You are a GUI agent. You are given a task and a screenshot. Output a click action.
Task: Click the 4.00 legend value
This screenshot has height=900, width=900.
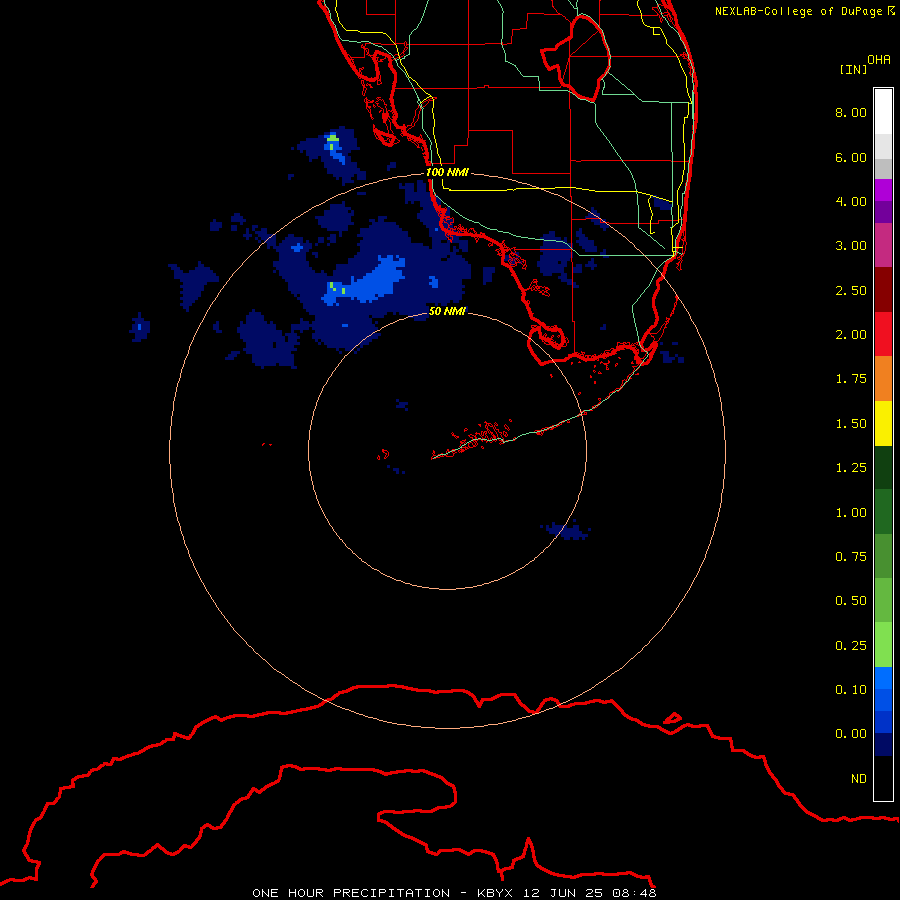tap(851, 201)
